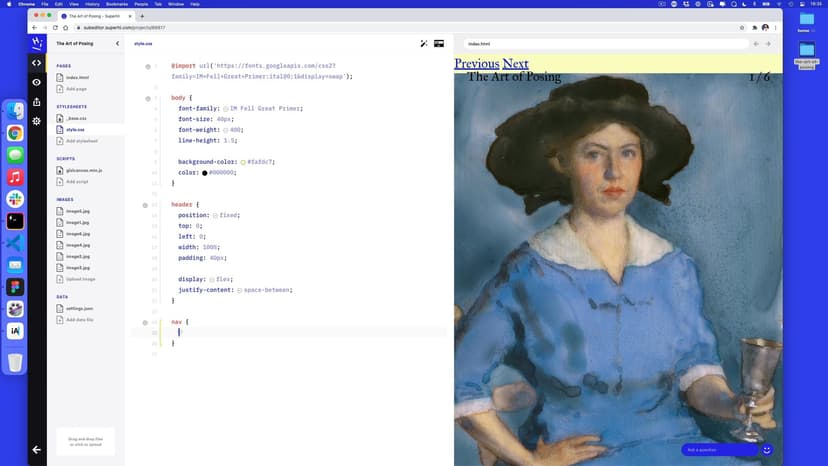828x466 pixels.
Task: Go back in the preview pane
Action: click(756, 44)
